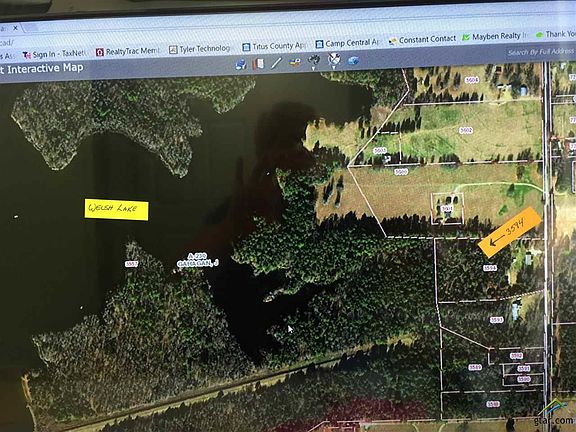Select parcel label 3593 on map
Screen dimensions: 576x432
point(497,320)
